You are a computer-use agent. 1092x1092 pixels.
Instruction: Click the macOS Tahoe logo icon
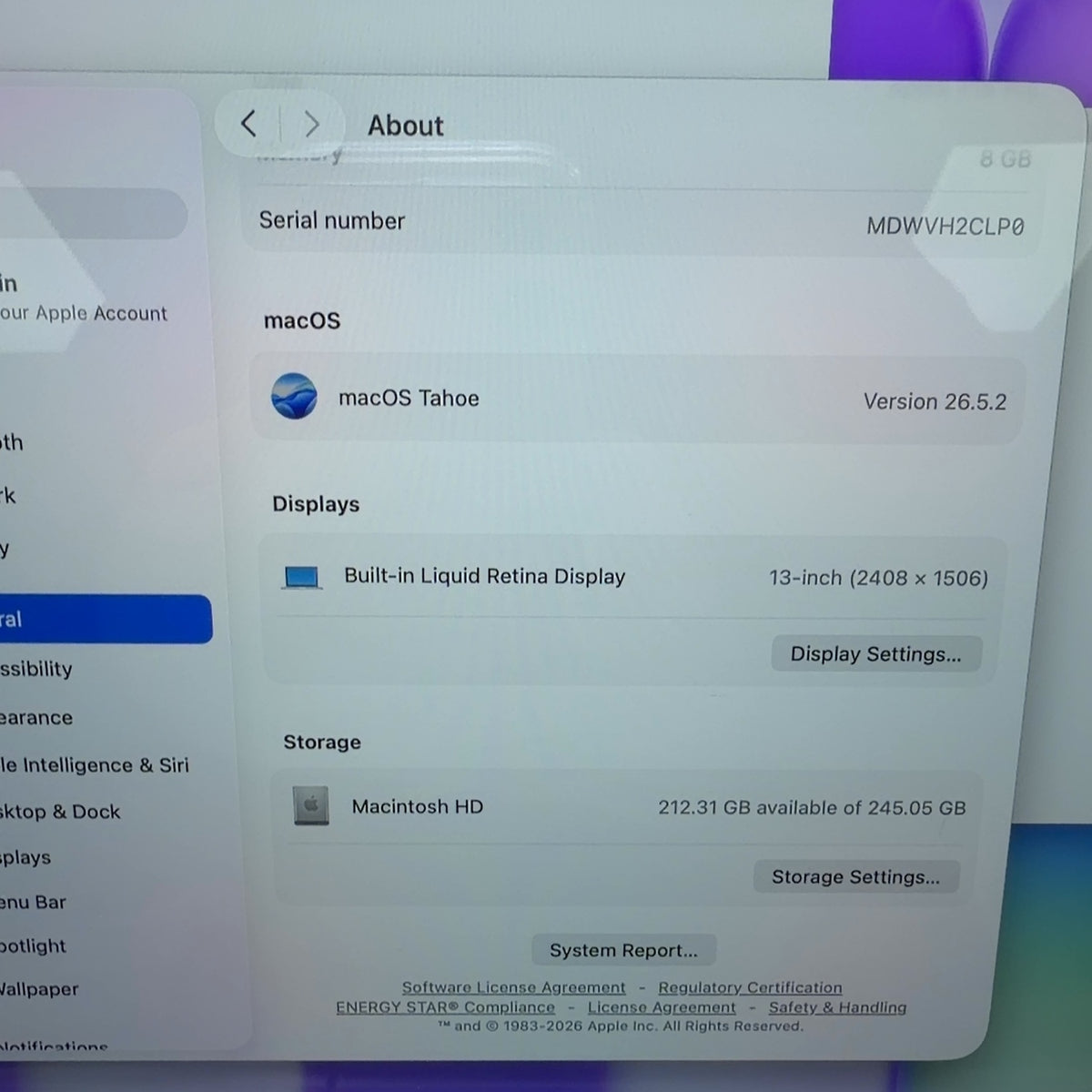click(294, 397)
